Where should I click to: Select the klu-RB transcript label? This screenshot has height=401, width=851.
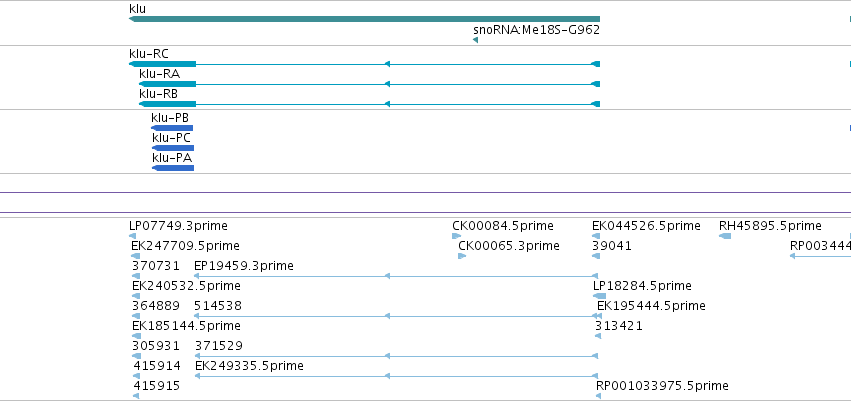pos(158,94)
